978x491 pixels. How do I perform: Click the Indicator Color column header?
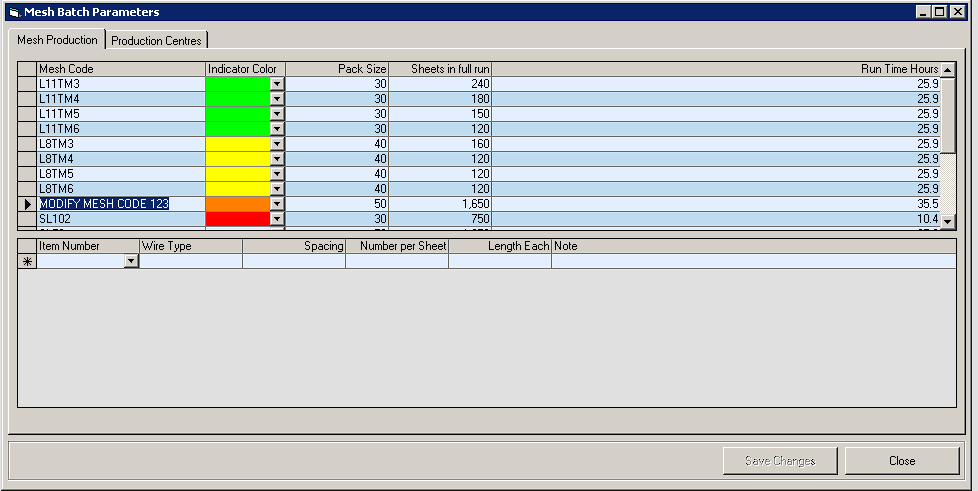tap(245, 69)
